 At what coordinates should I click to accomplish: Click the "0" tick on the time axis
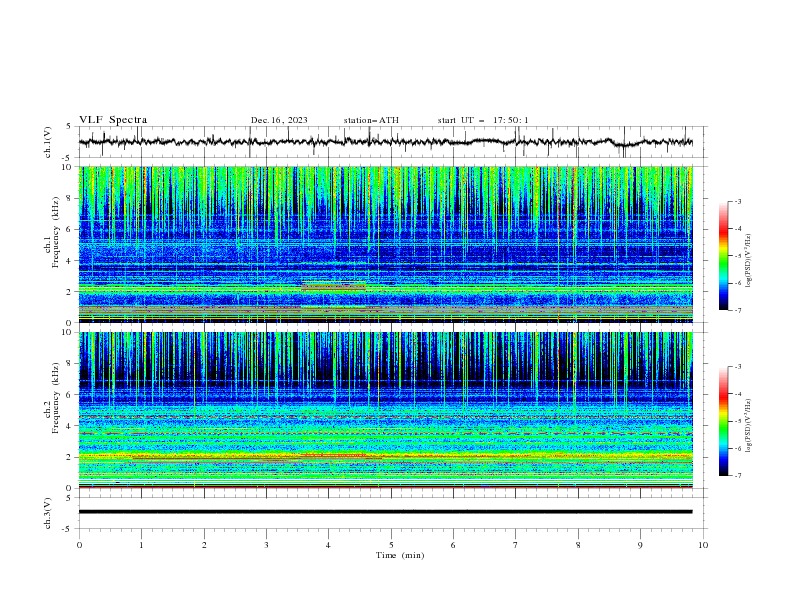79,545
